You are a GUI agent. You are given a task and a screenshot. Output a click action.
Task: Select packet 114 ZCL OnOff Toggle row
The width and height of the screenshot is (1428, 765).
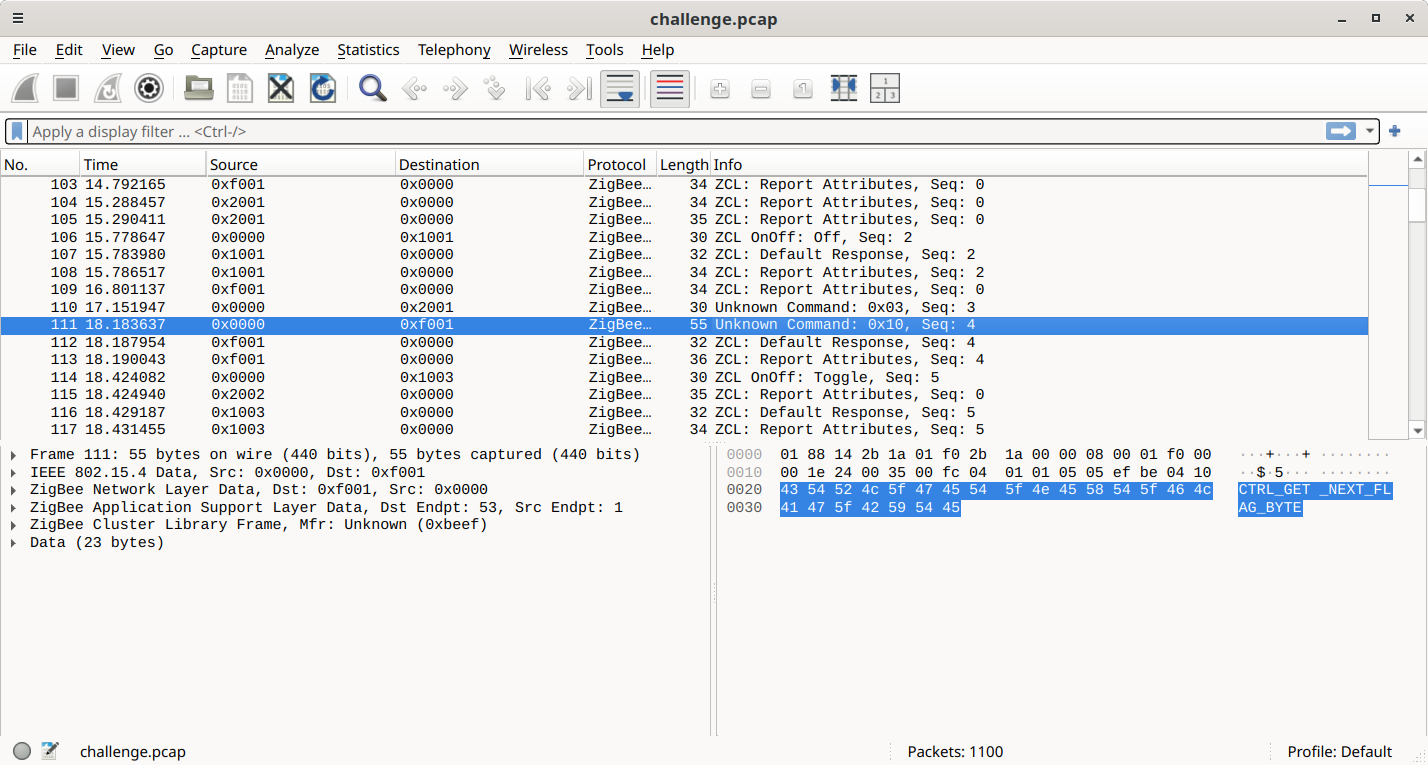400,377
